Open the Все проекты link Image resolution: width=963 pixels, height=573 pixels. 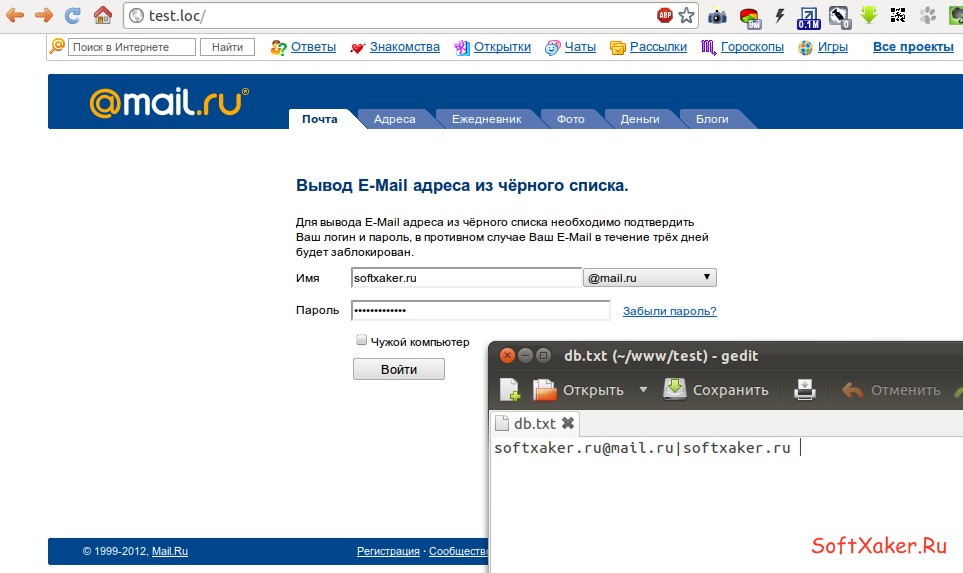tap(913, 47)
